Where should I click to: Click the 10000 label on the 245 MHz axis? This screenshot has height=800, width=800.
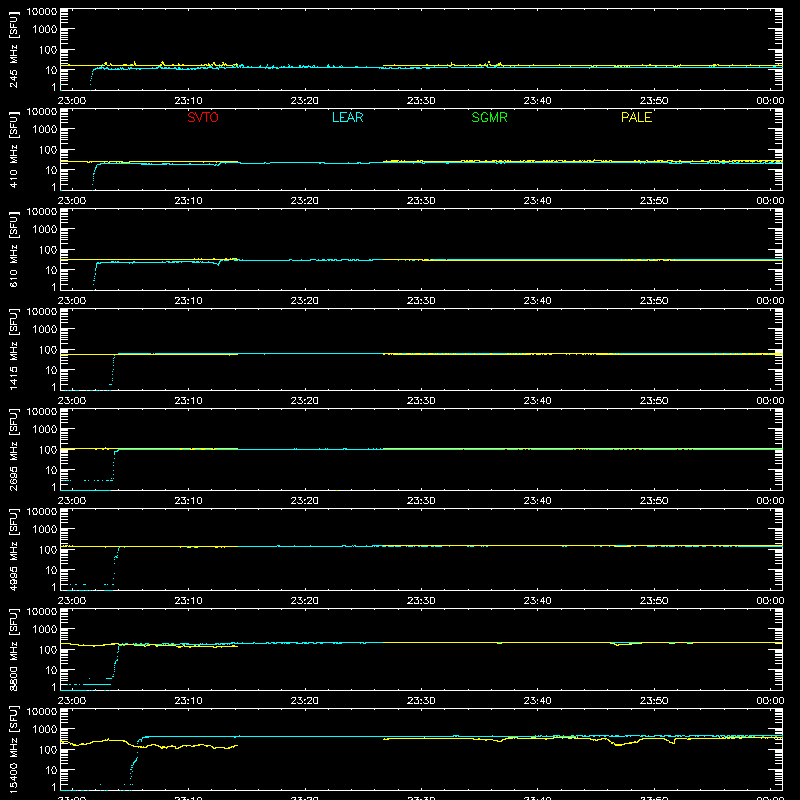42,12
